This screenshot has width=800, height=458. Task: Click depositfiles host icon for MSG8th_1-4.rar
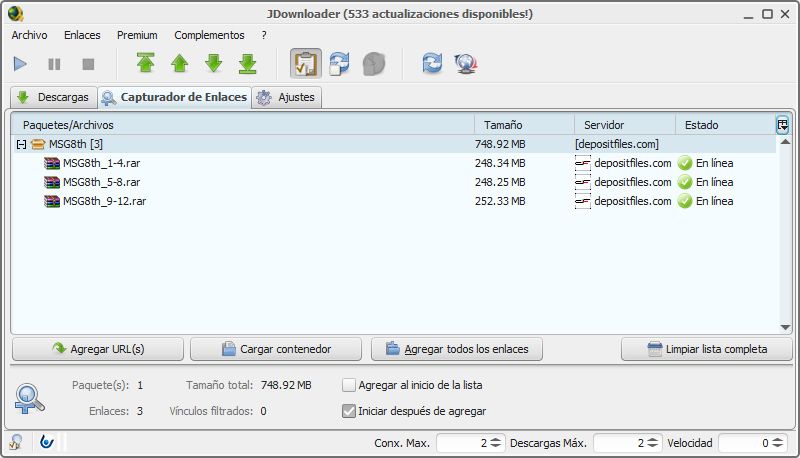(583, 163)
